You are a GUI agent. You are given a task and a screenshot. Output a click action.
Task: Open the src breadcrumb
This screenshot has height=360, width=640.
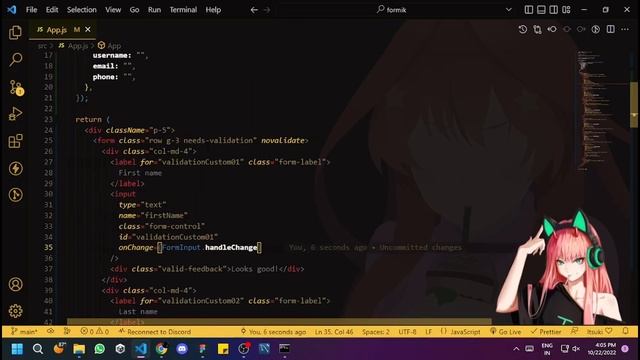[42, 46]
